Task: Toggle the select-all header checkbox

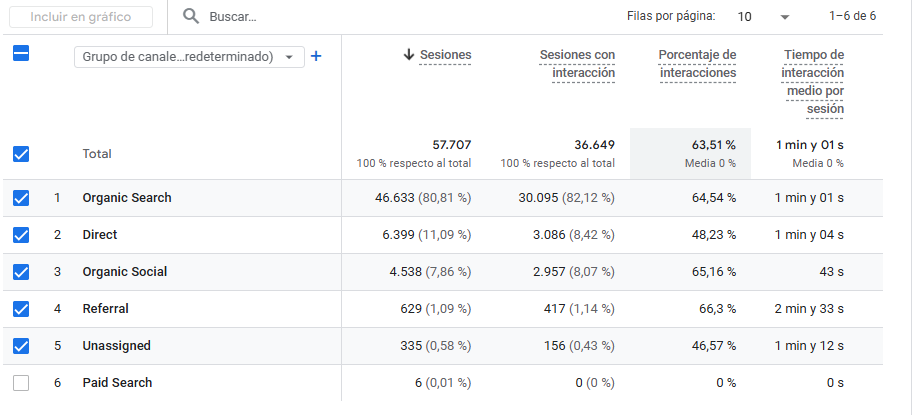Action: pyautogui.click(x=21, y=54)
